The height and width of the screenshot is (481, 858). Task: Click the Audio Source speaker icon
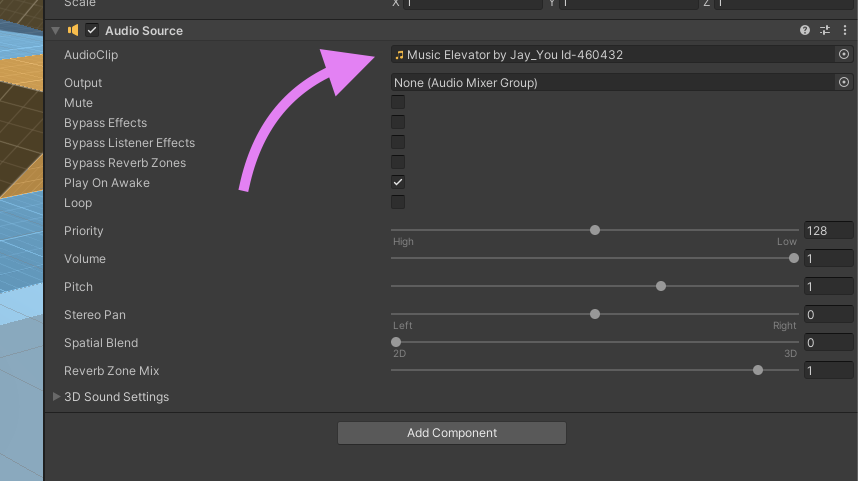pos(73,31)
